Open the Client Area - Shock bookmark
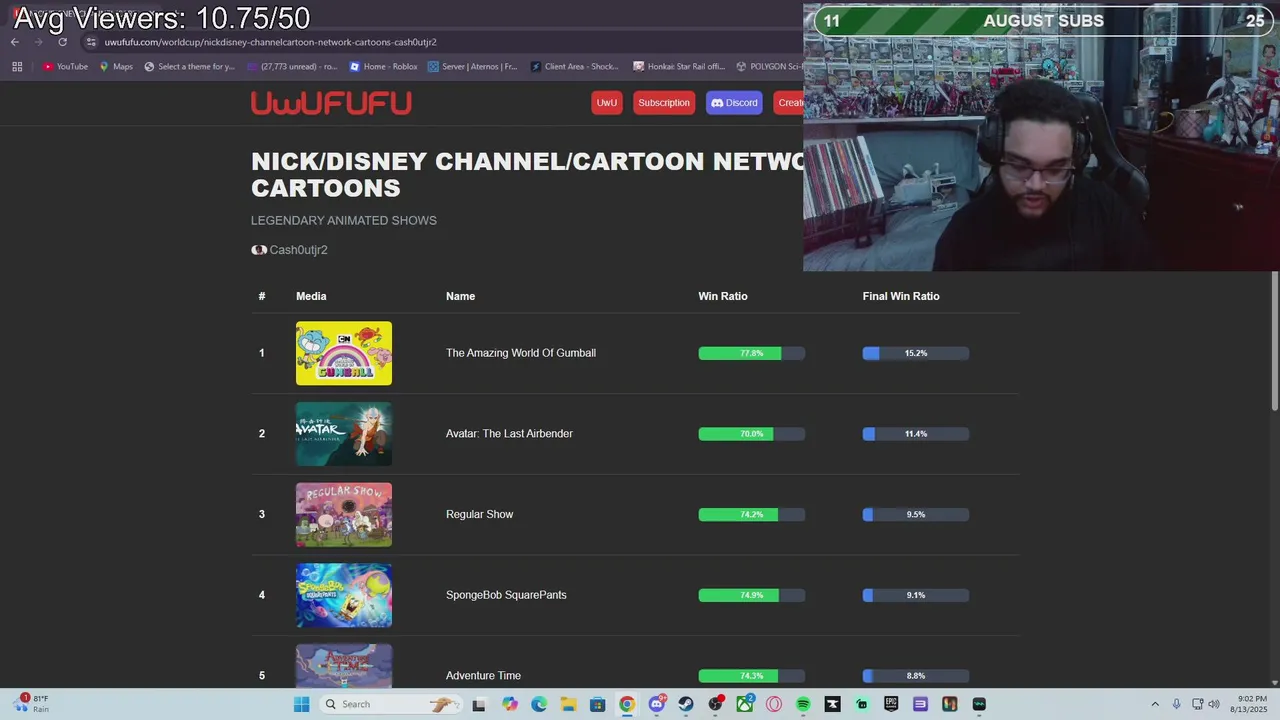The height and width of the screenshot is (720, 1280). pos(574,67)
